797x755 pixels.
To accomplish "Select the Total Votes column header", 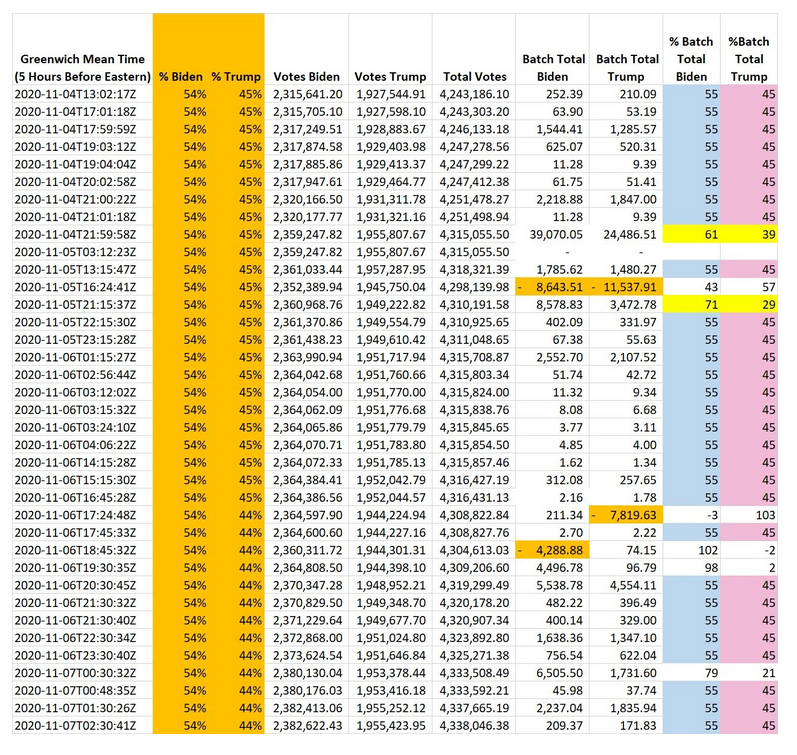I will click(473, 77).
